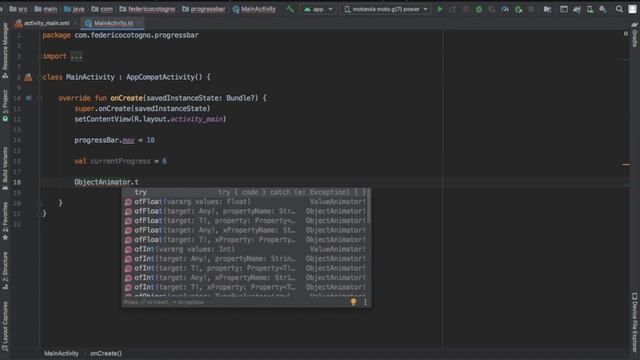The height and width of the screenshot is (360, 640).
Task: Select ofFloat target T xProperty suggestion
Action: pos(245,240)
